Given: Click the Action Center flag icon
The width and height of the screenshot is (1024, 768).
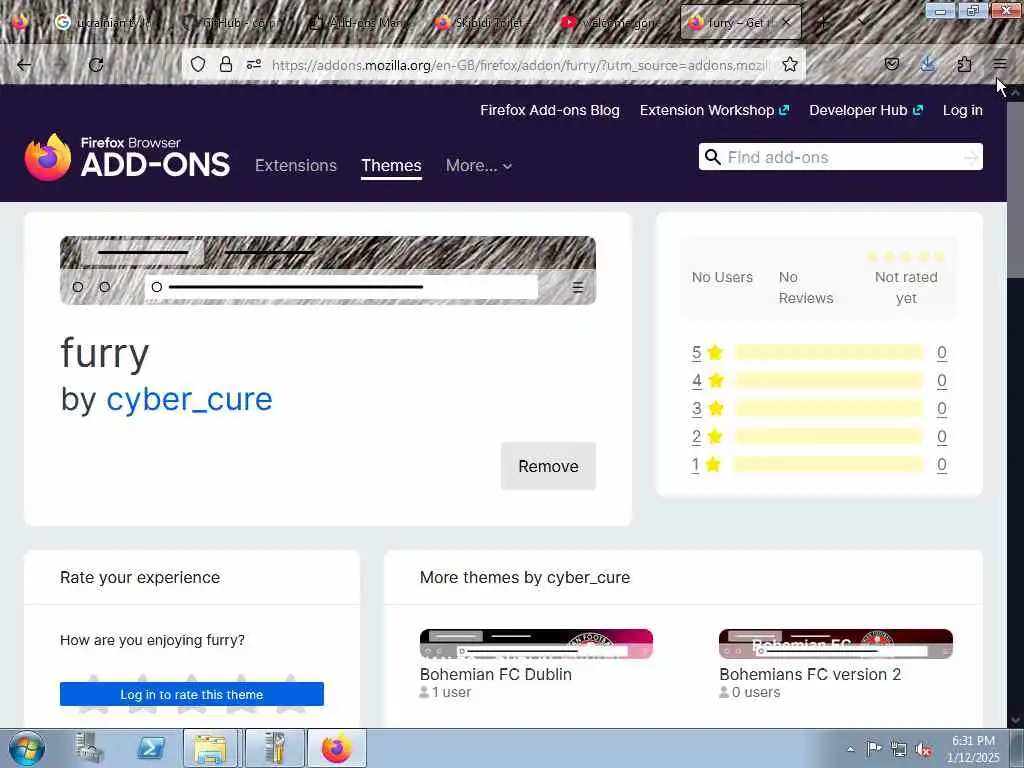Looking at the screenshot, I should click(x=873, y=749).
